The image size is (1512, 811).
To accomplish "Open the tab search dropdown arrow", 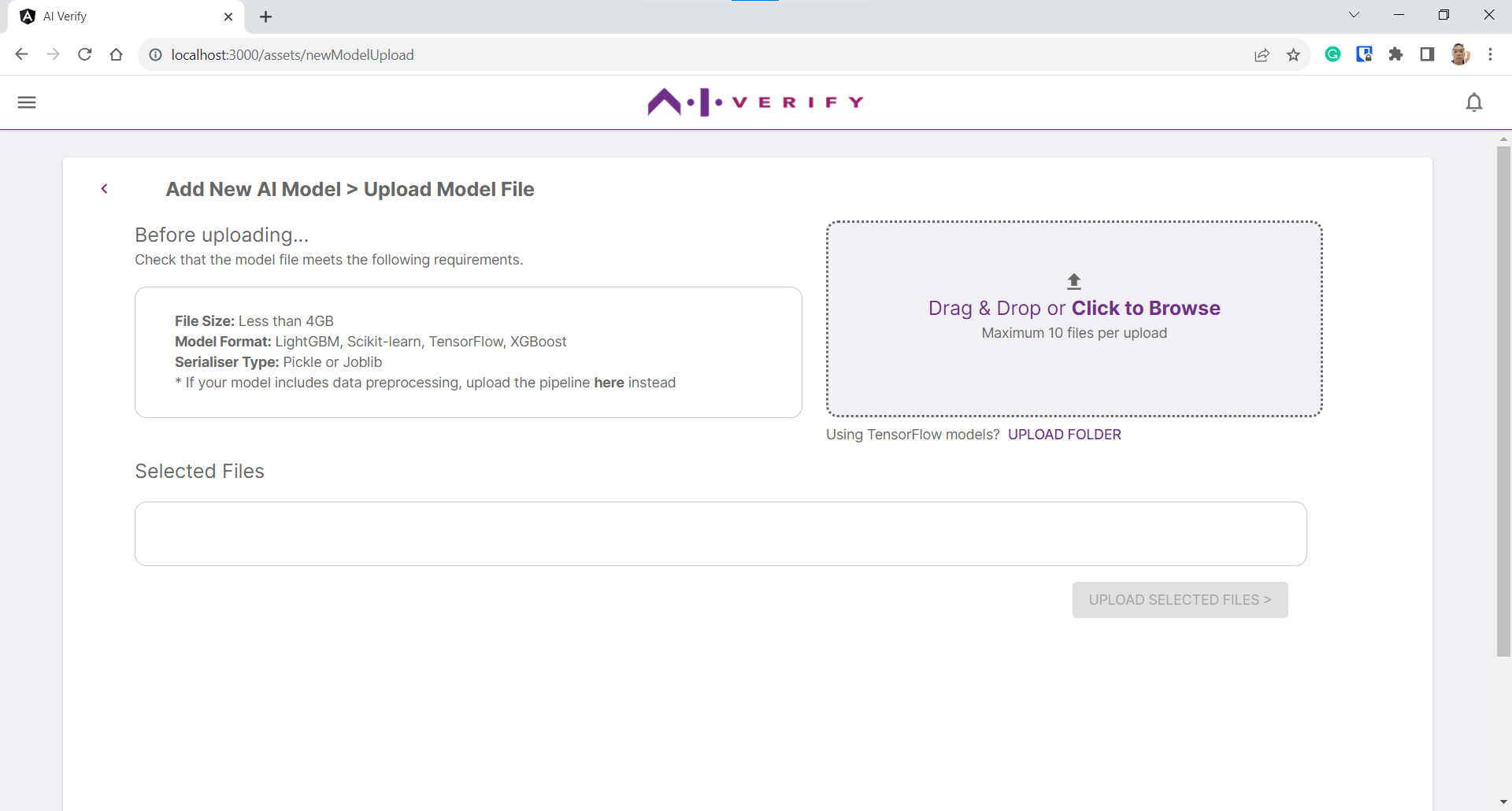I will coord(1354,14).
